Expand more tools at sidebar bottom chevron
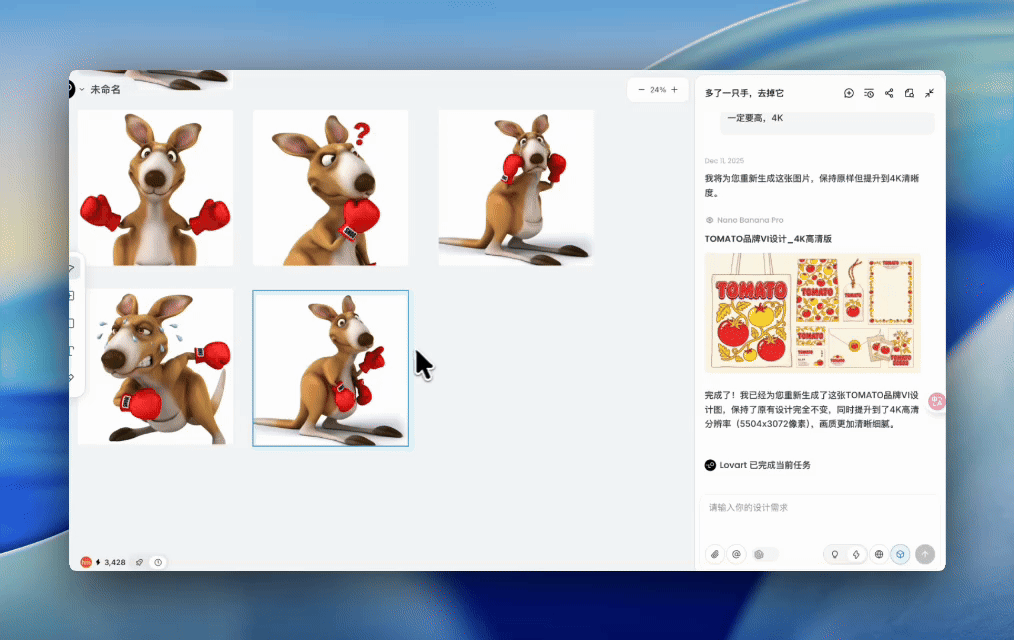 coord(70,379)
